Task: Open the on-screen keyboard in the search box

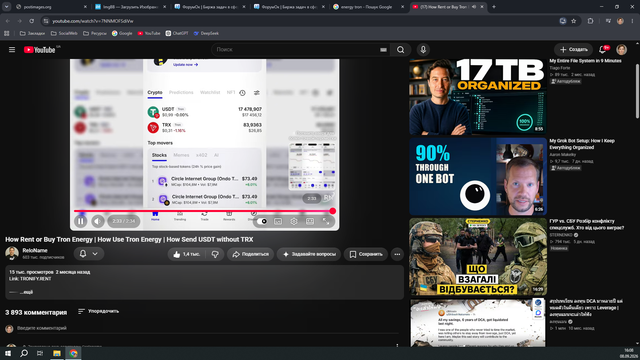Action: pyautogui.click(x=383, y=50)
